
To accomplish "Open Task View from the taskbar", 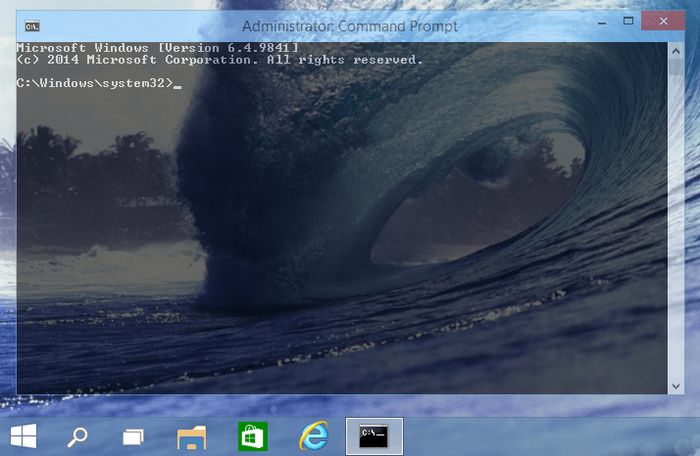I will tap(134, 436).
